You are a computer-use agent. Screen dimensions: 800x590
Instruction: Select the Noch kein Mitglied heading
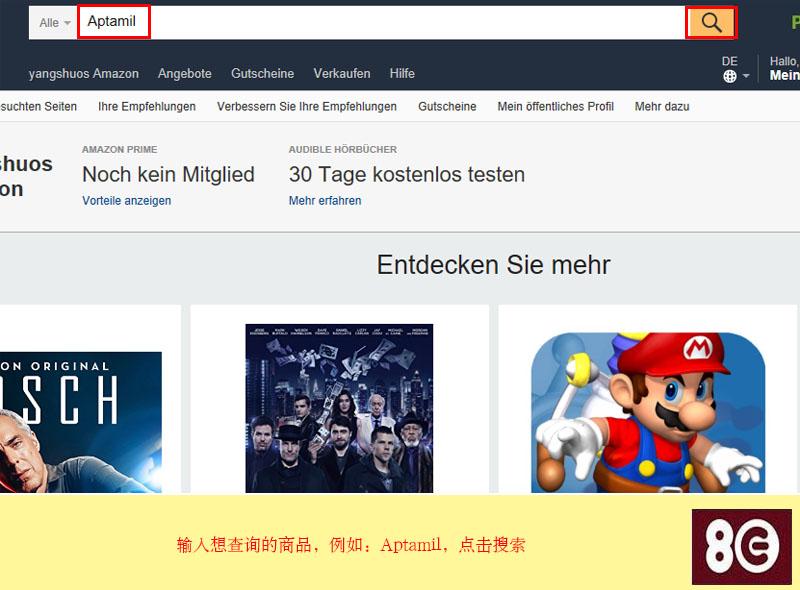click(x=168, y=175)
